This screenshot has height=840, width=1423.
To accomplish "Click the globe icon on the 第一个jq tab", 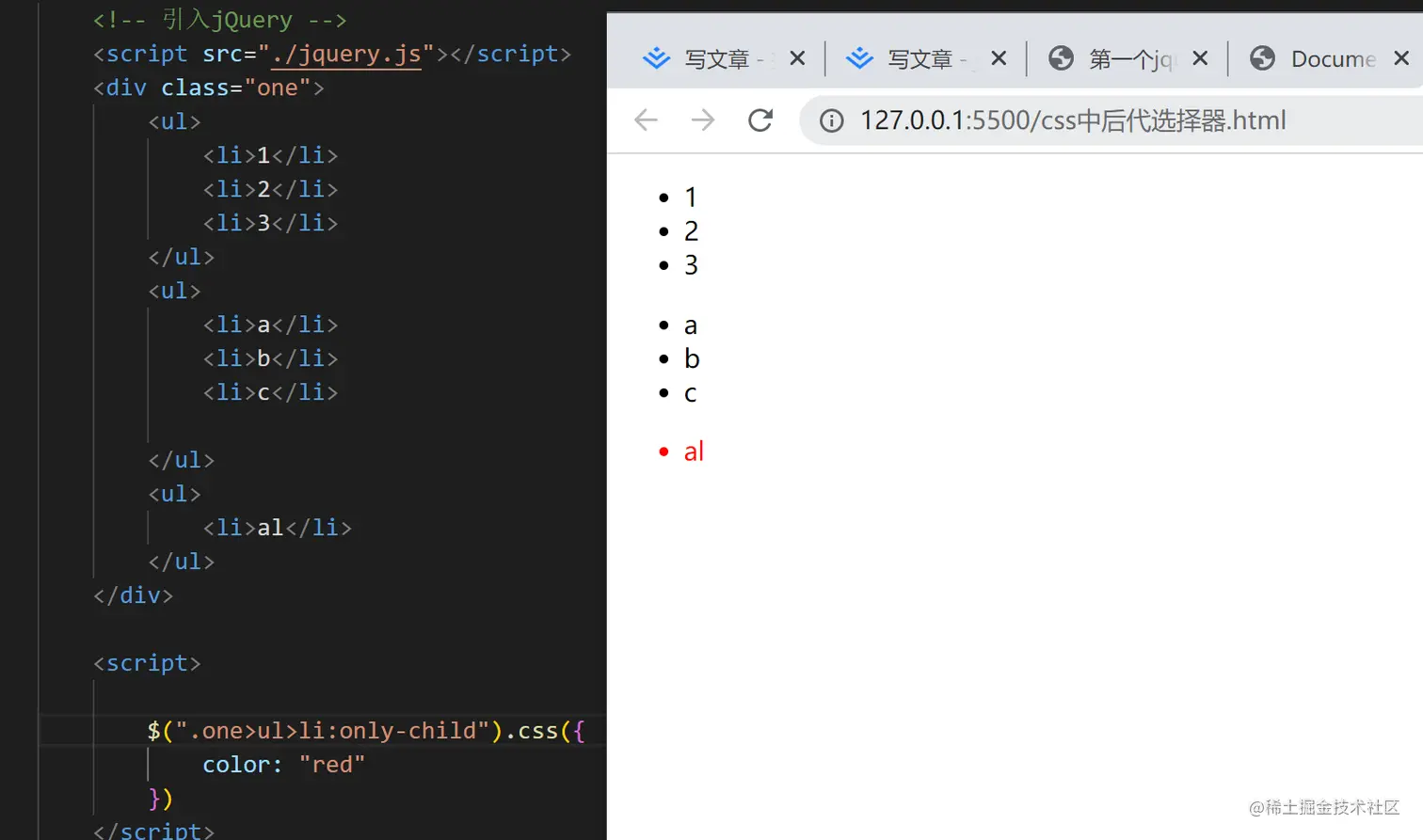I will click(1061, 58).
